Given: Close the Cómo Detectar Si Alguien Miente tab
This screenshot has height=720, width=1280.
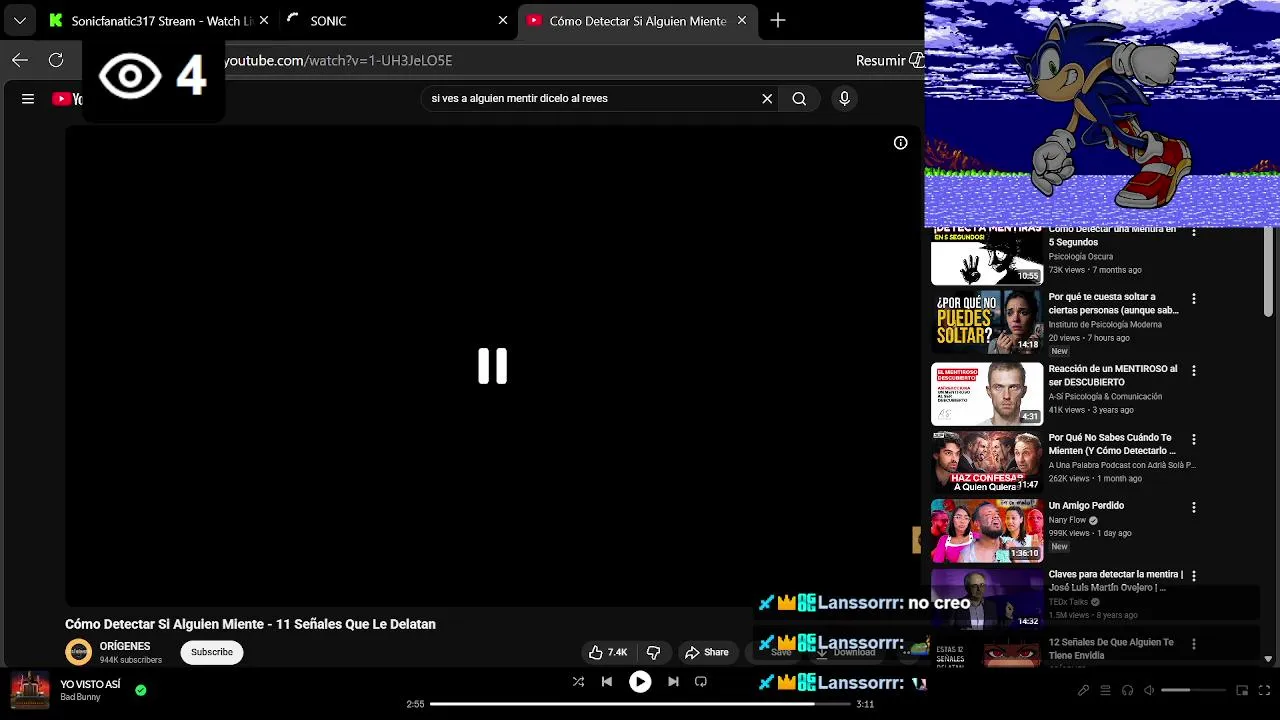Looking at the screenshot, I should [742, 20].
